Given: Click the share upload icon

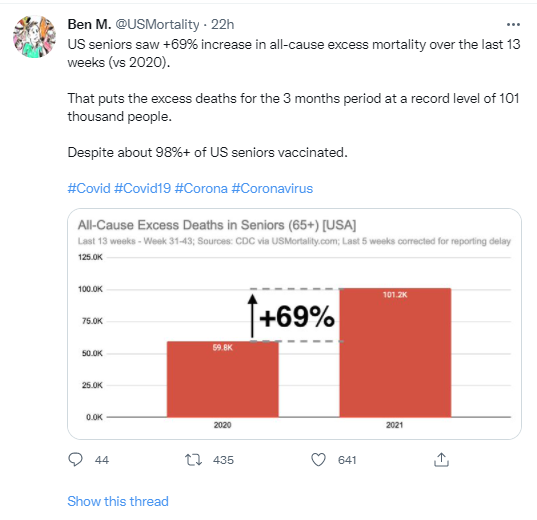Looking at the screenshot, I should pyautogui.click(x=441, y=460).
